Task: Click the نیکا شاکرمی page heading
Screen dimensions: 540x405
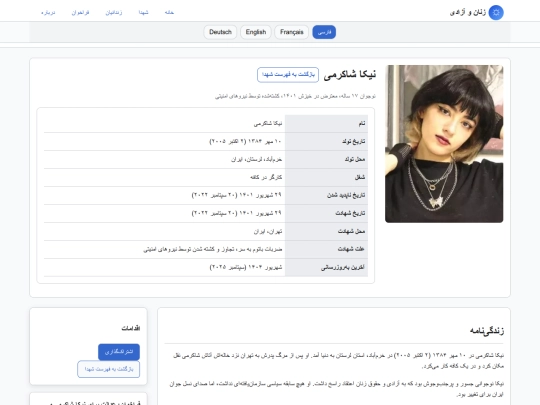Action: [x=350, y=74]
